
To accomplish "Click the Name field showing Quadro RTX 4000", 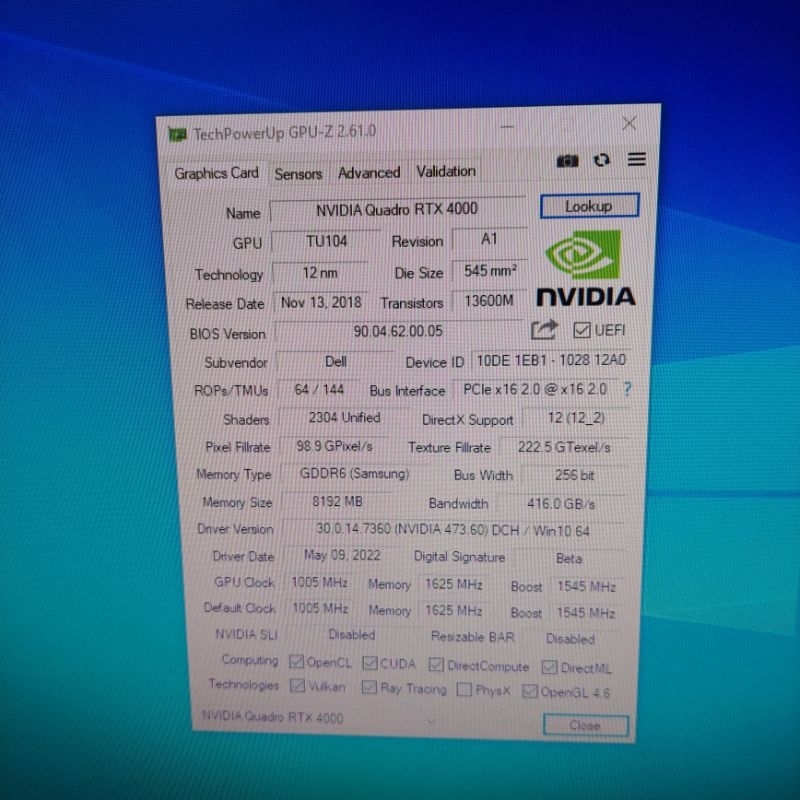I will tap(397, 209).
